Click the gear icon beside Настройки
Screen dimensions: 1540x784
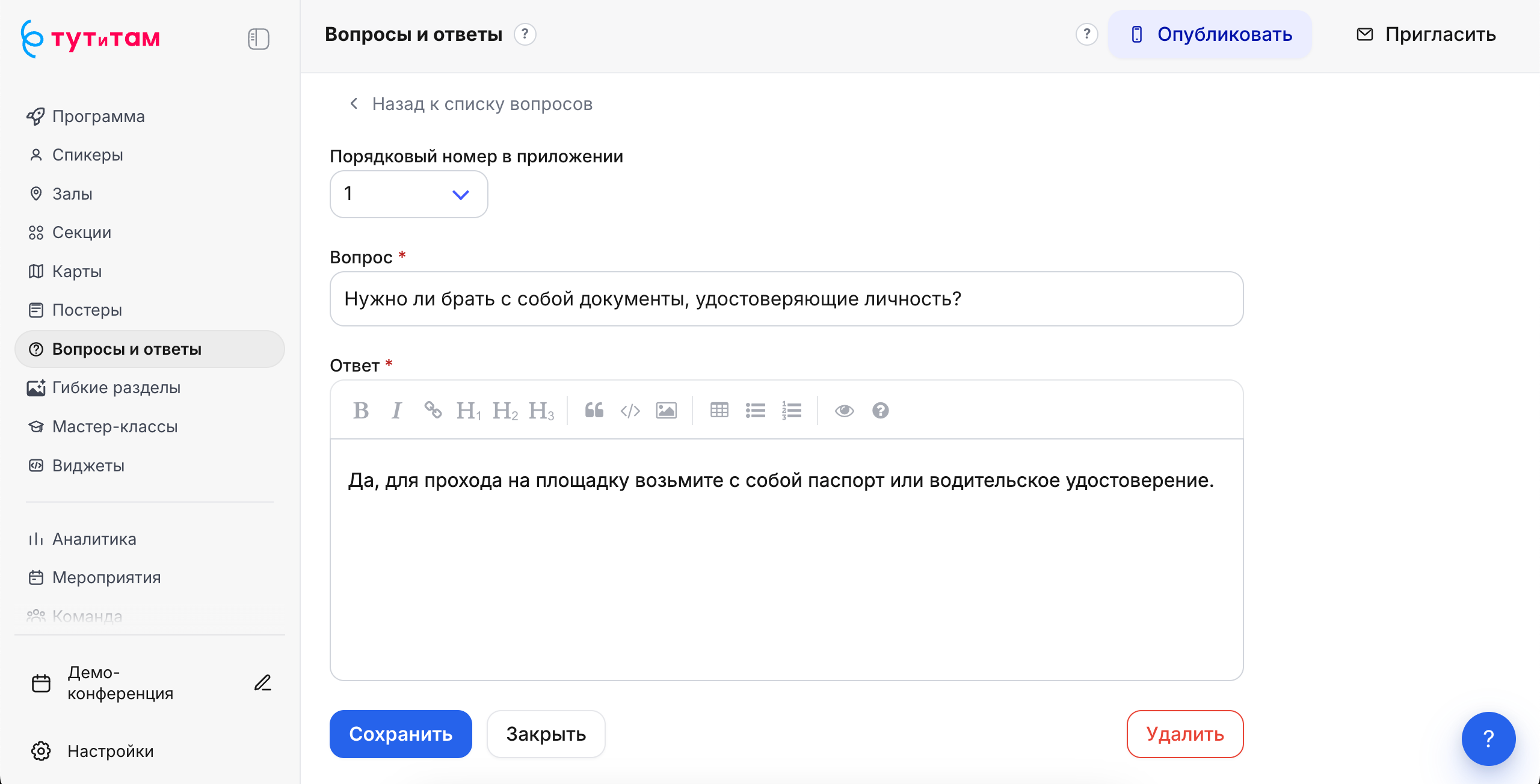[41, 751]
